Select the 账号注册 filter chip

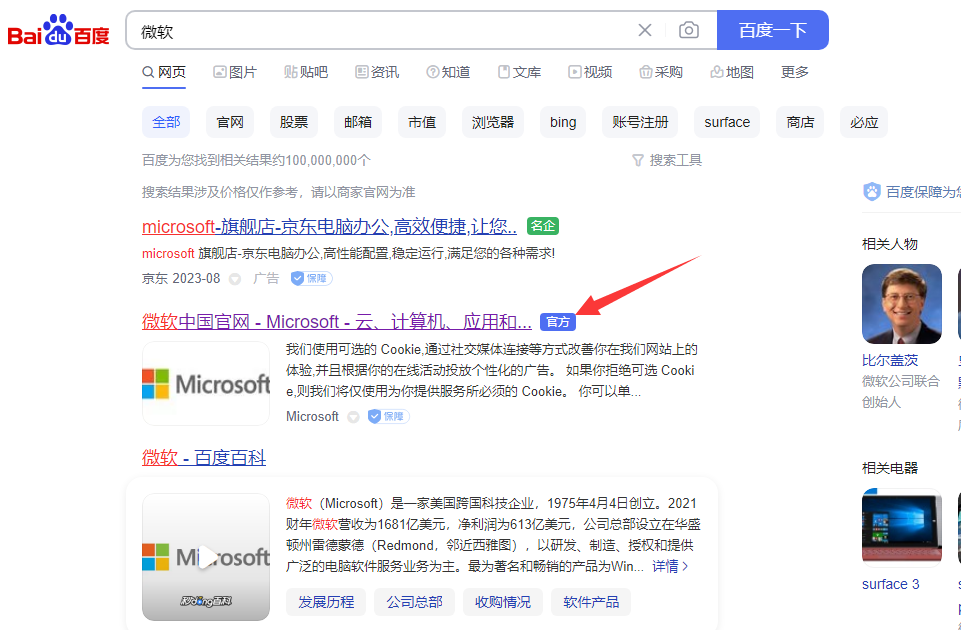pyautogui.click(x=640, y=122)
